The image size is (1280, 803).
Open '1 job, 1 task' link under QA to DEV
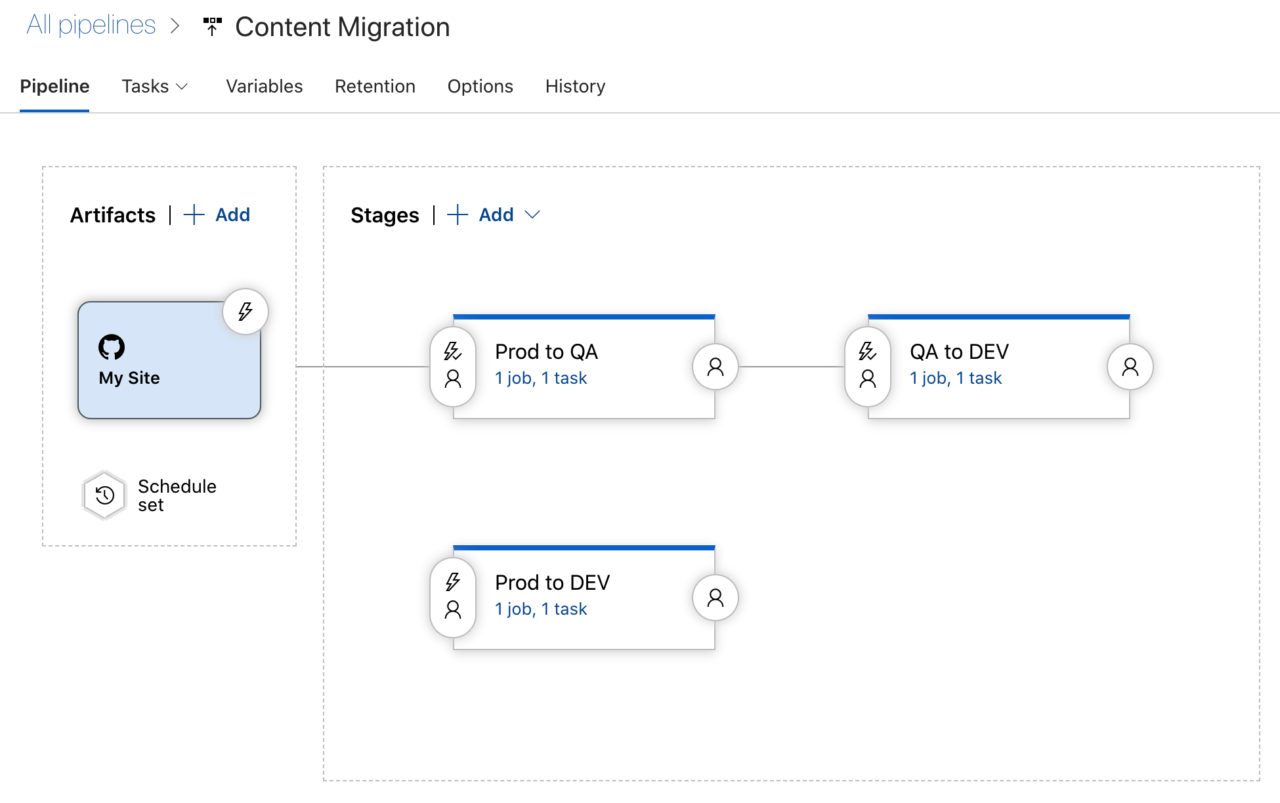pos(956,378)
